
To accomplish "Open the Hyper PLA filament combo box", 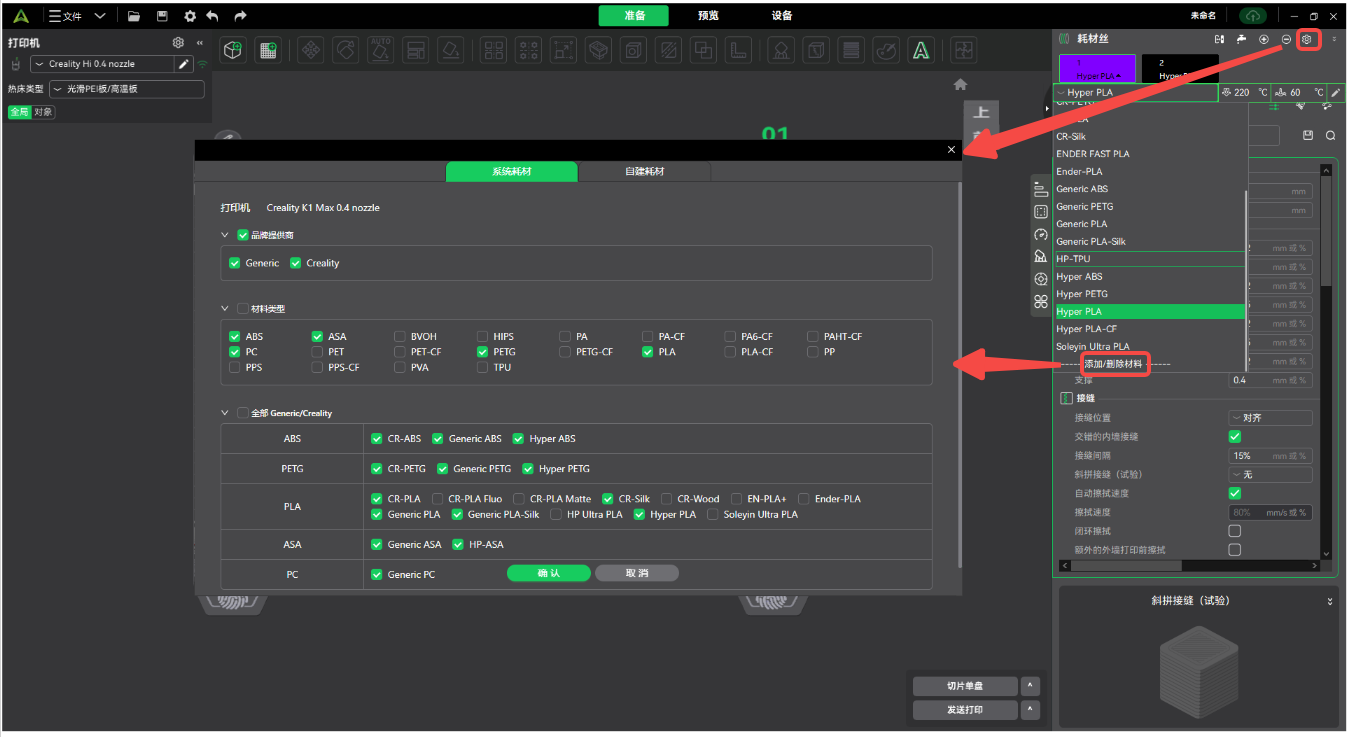I will (x=1135, y=92).
